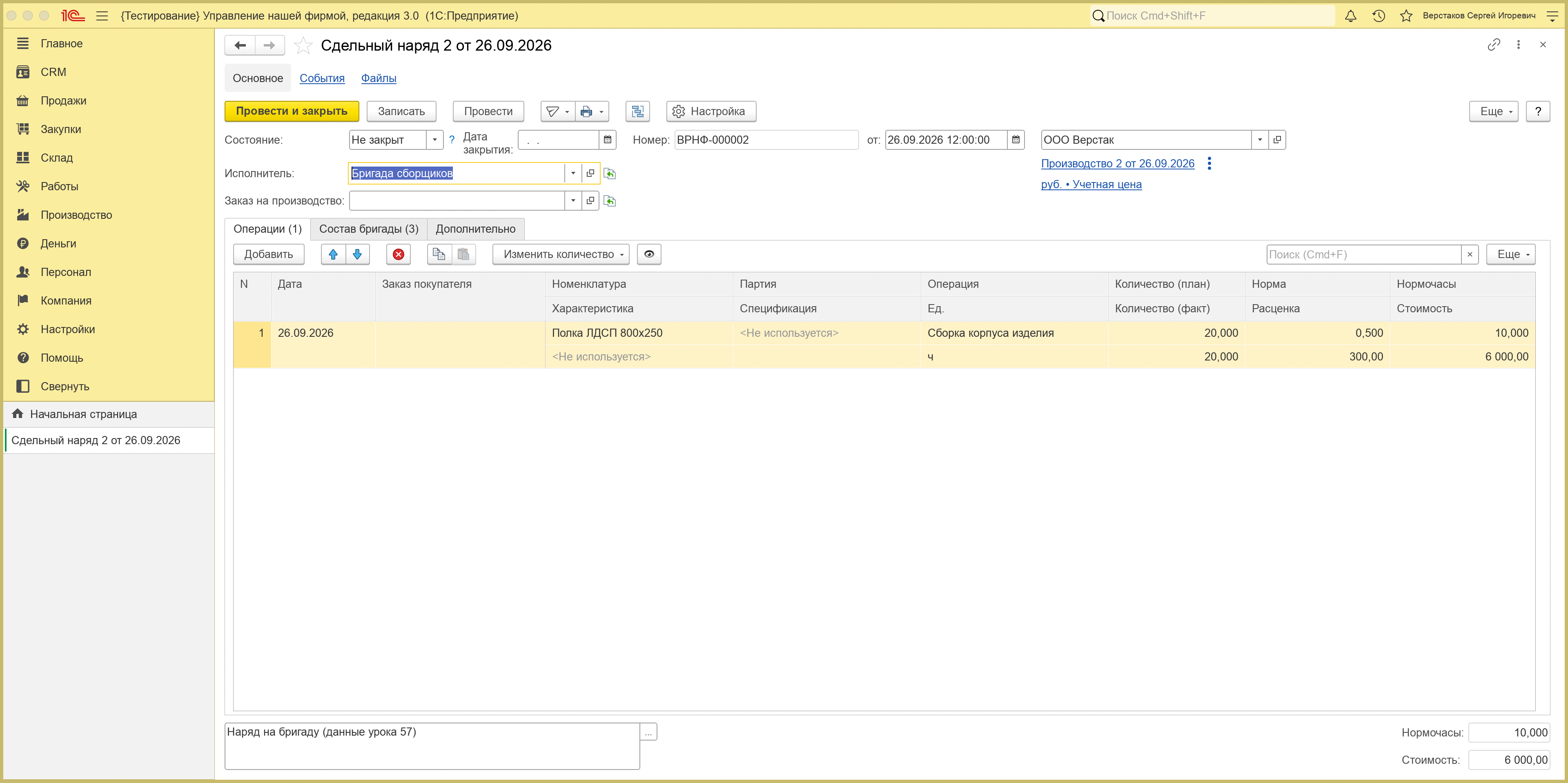Click the notifications bell icon
Viewport: 1568px width, 783px height.
tap(1350, 16)
